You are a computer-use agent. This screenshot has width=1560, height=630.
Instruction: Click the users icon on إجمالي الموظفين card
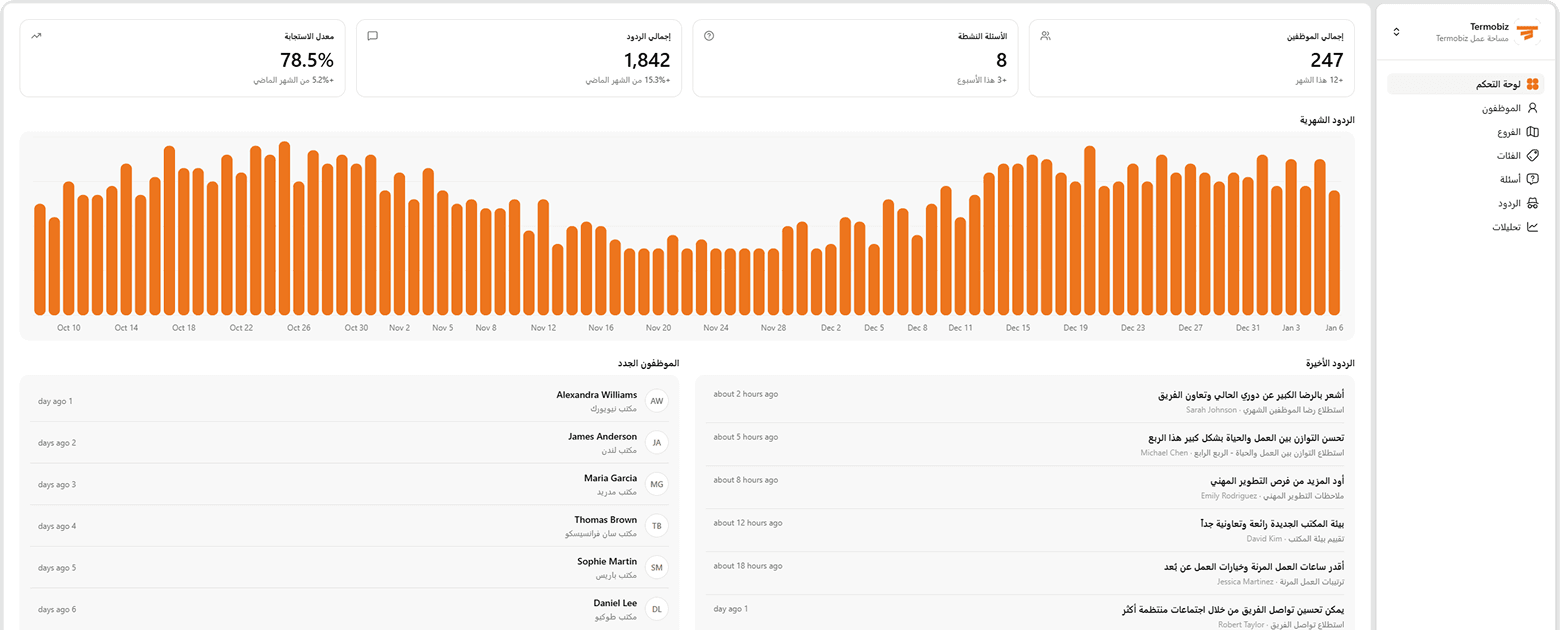coord(1045,36)
